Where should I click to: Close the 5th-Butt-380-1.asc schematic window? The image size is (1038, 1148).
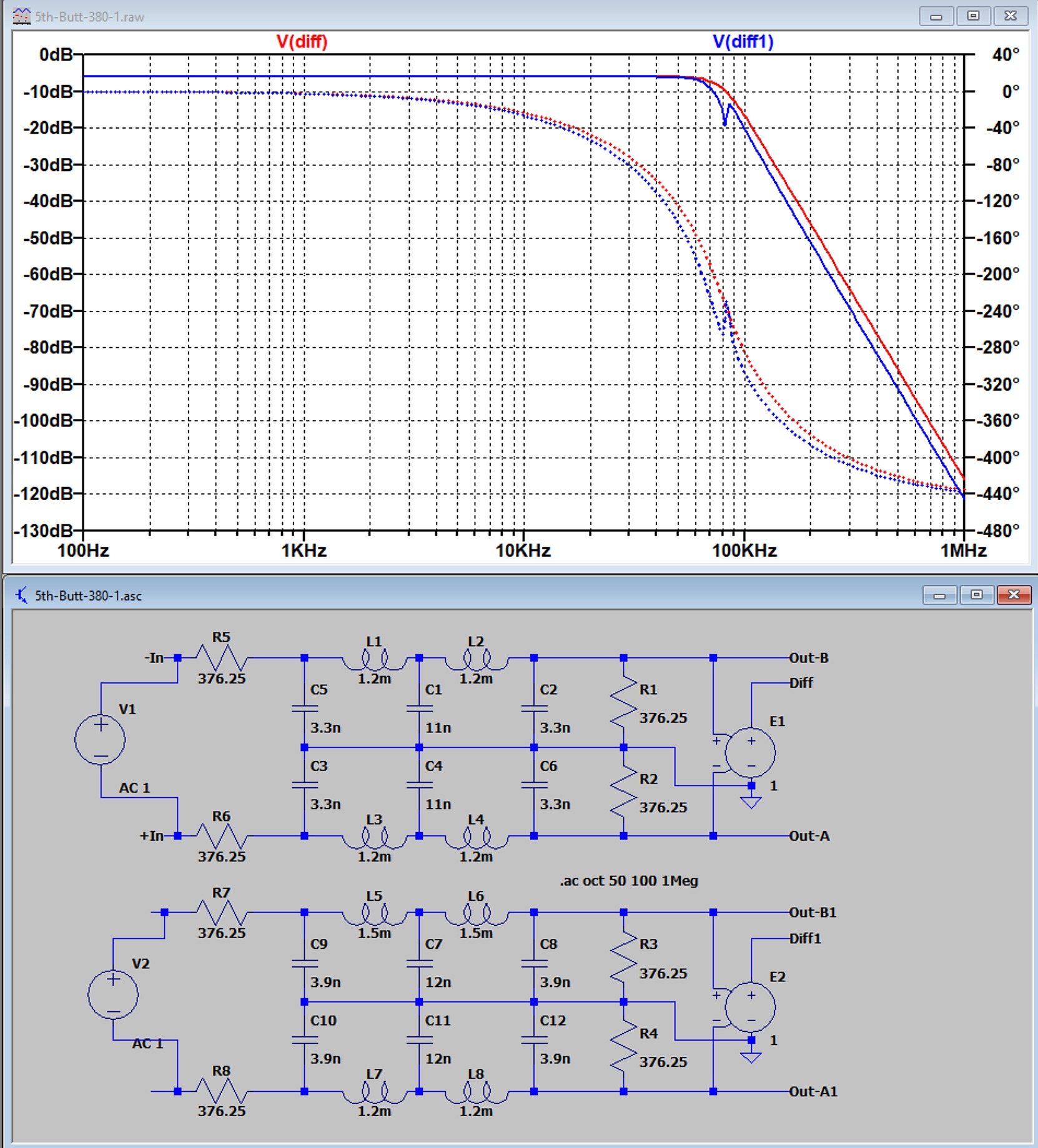click(x=1014, y=595)
